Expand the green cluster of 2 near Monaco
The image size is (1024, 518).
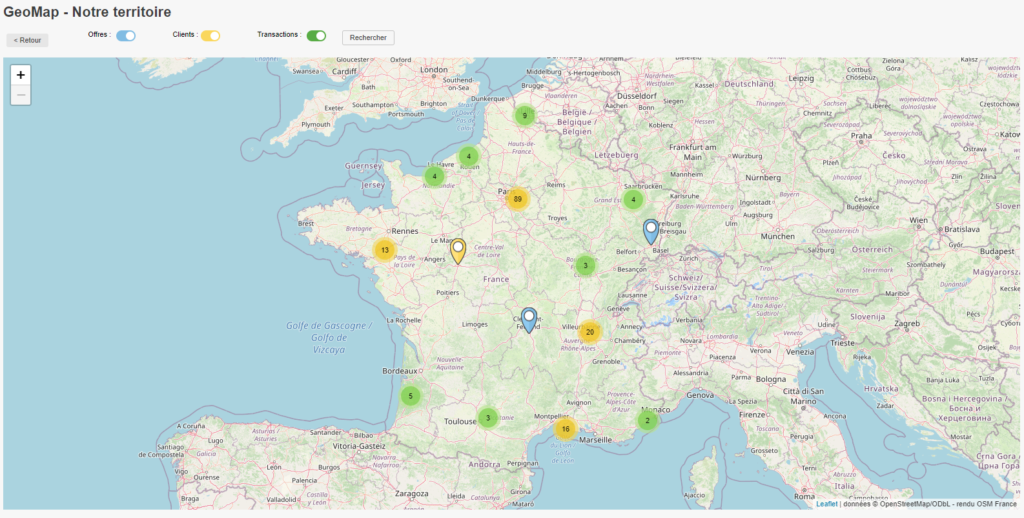[x=647, y=421]
